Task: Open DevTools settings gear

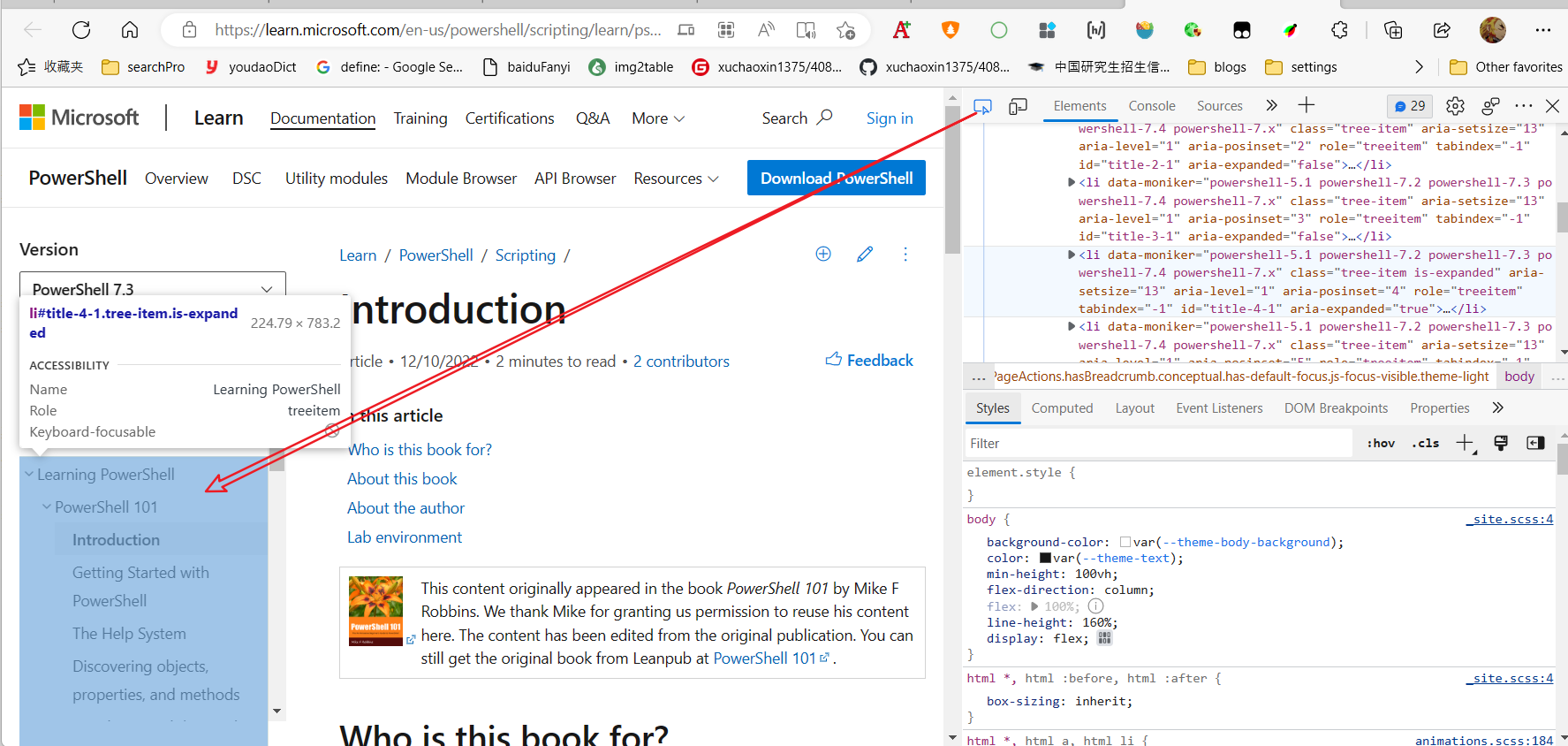Action: click(1455, 106)
